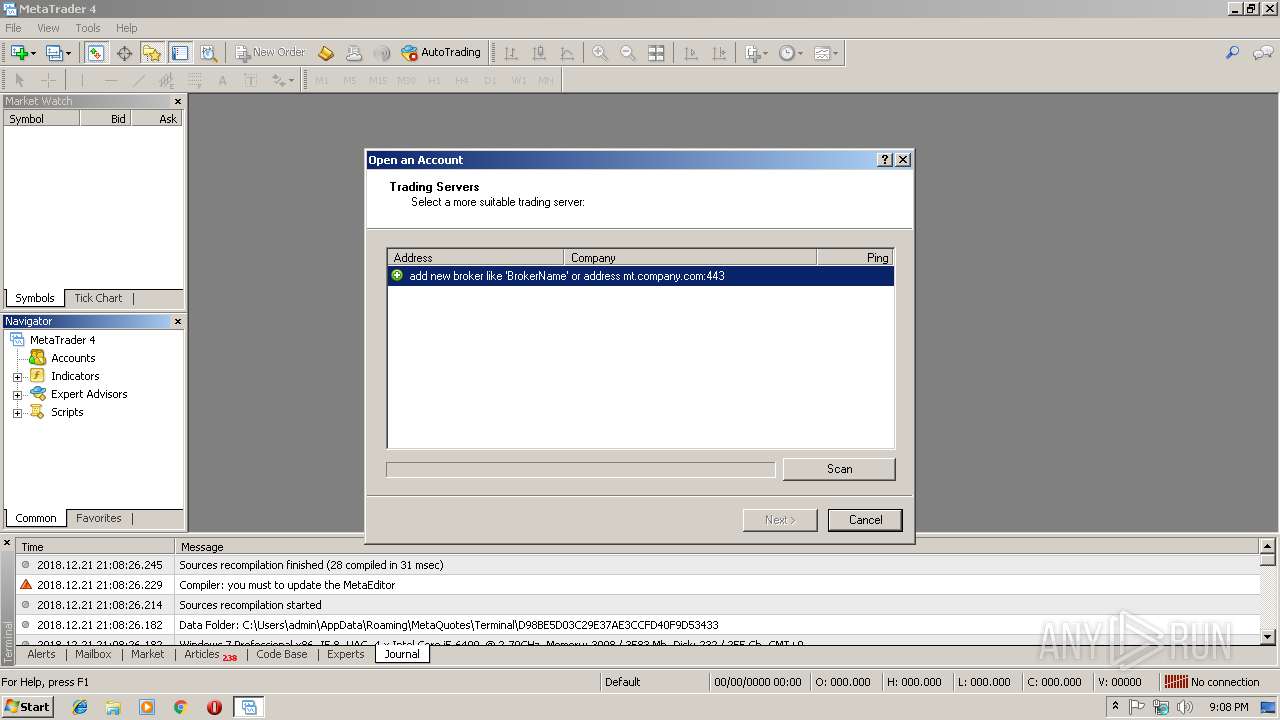This screenshot has height=720, width=1280.
Task: Open the Help menu
Action: click(x=126, y=28)
